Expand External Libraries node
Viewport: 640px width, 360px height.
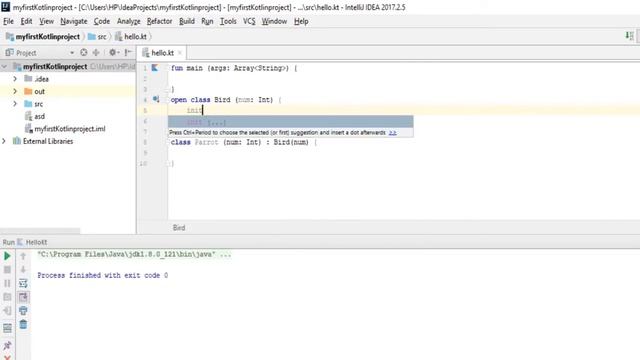point(4,141)
